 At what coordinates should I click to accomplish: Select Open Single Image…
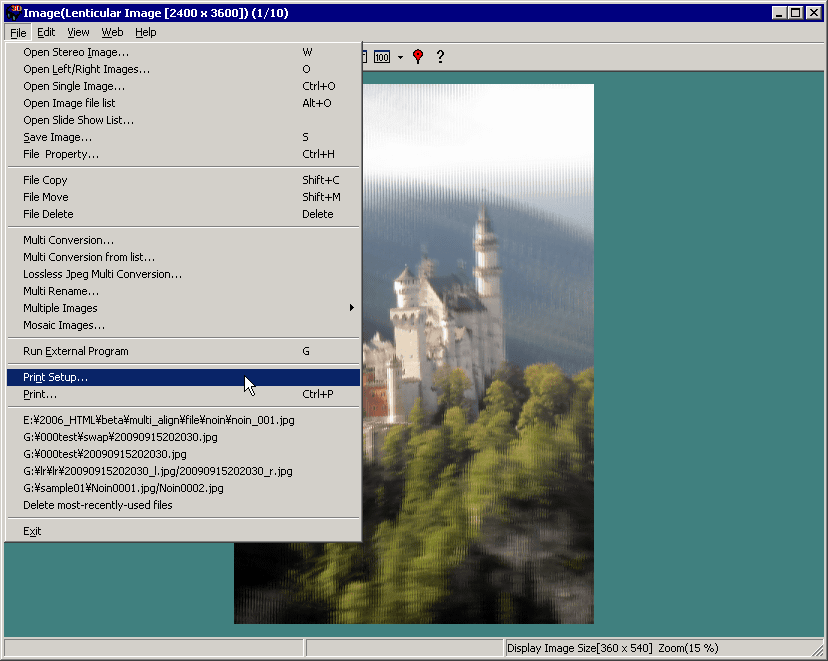point(183,86)
